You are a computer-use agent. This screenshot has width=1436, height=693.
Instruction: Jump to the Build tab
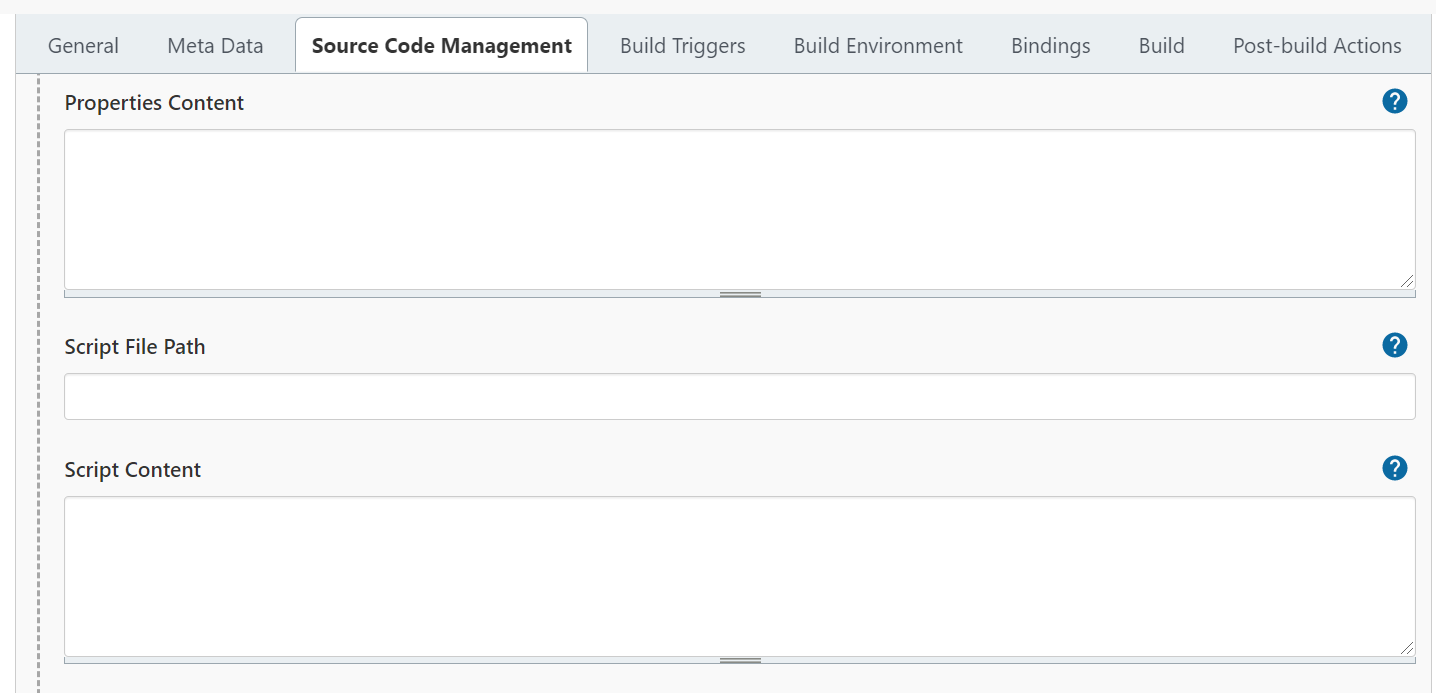(1161, 46)
